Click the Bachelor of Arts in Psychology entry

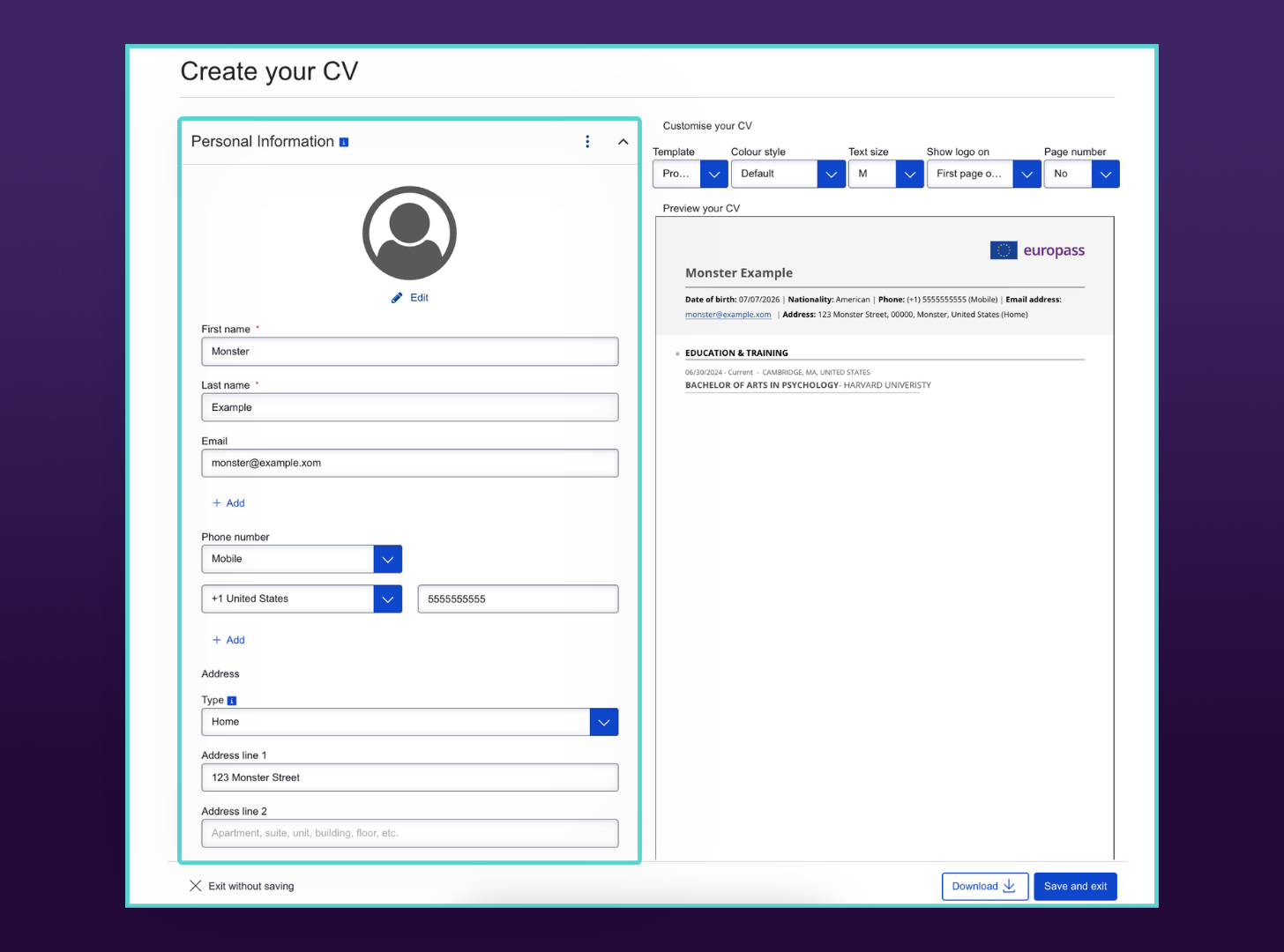coord(808,385)
